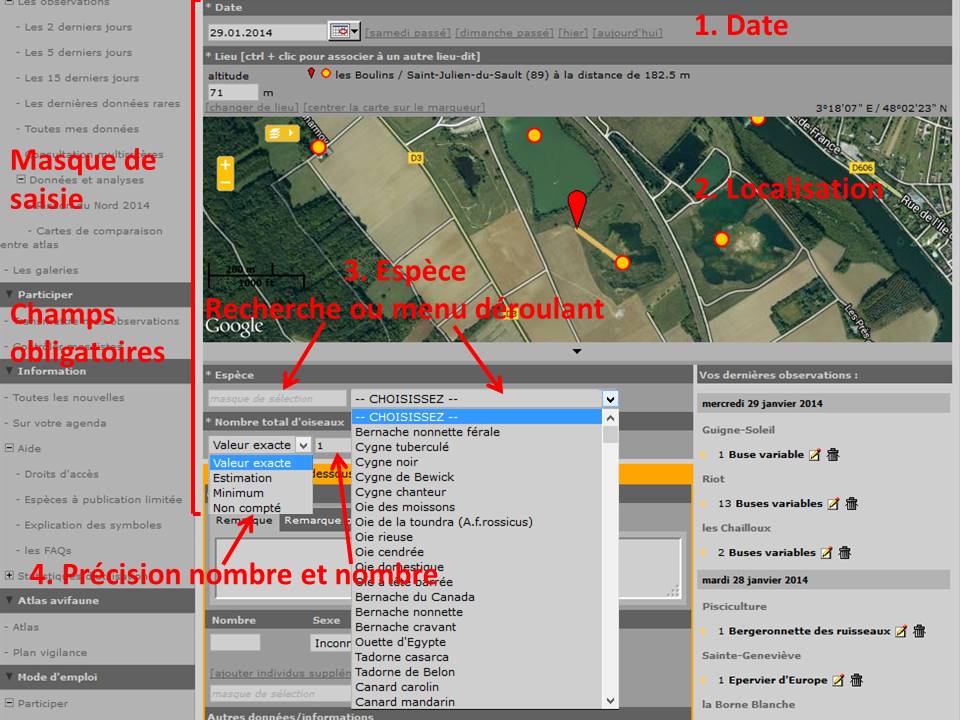Open the Sexe Inconnu dropdown
The image size is (960, 720).
coord(331,643)
